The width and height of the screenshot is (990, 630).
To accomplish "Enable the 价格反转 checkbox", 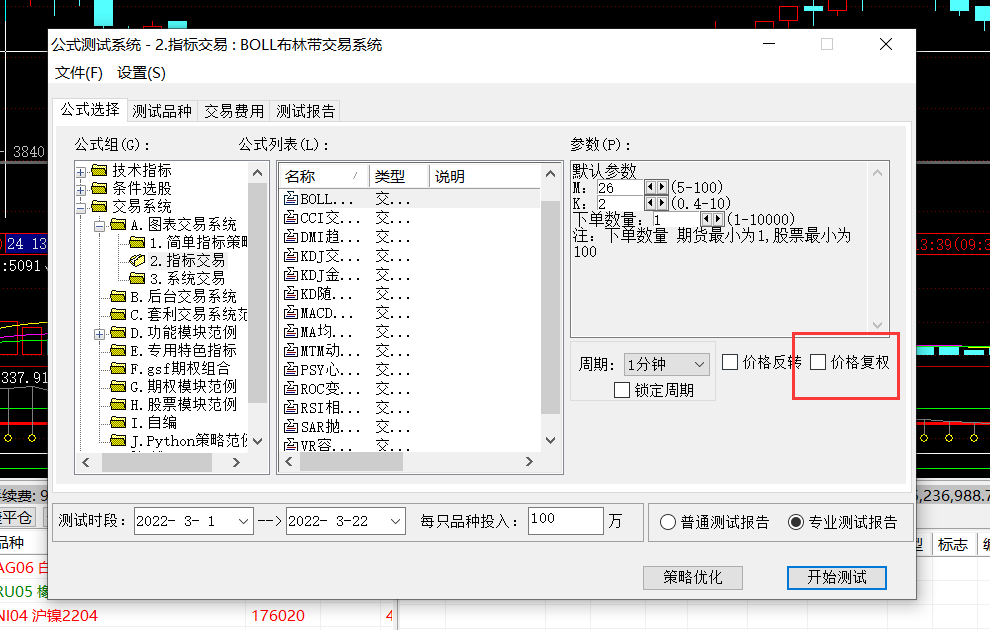I will [730, 362].
